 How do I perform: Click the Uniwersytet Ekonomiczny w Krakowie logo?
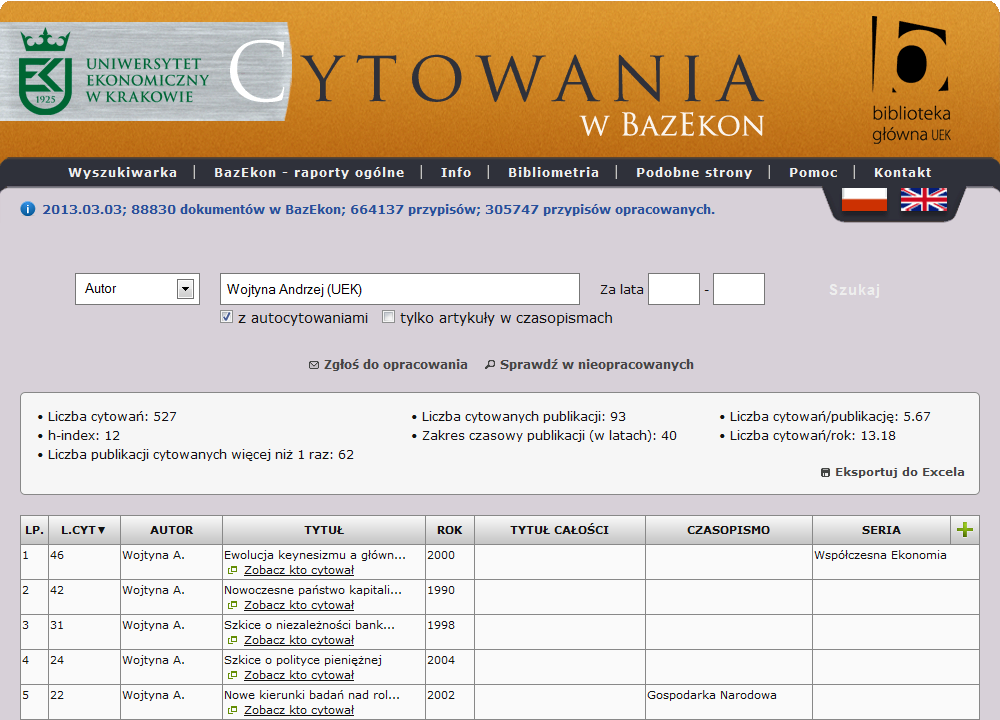coord(114,72)
